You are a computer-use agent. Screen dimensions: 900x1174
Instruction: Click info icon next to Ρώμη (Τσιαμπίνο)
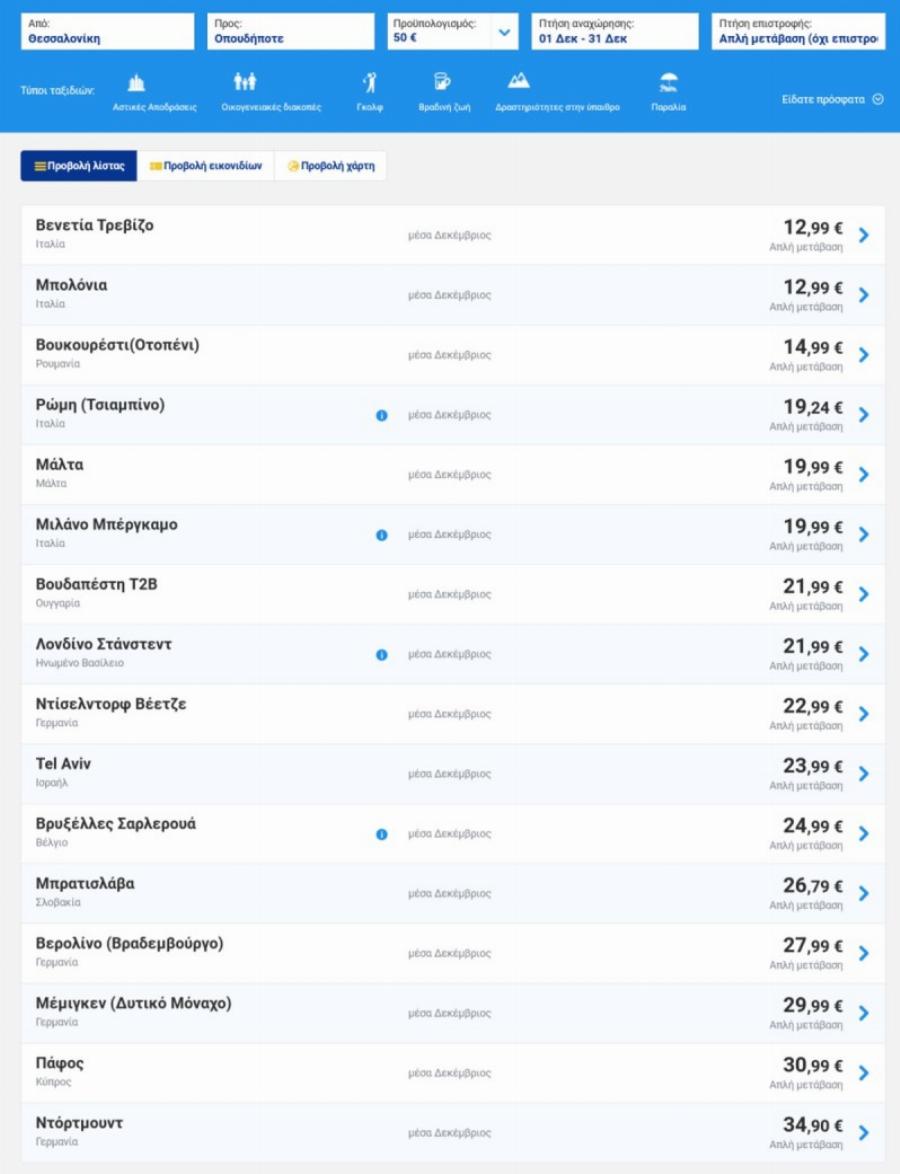tap(381, 415)
